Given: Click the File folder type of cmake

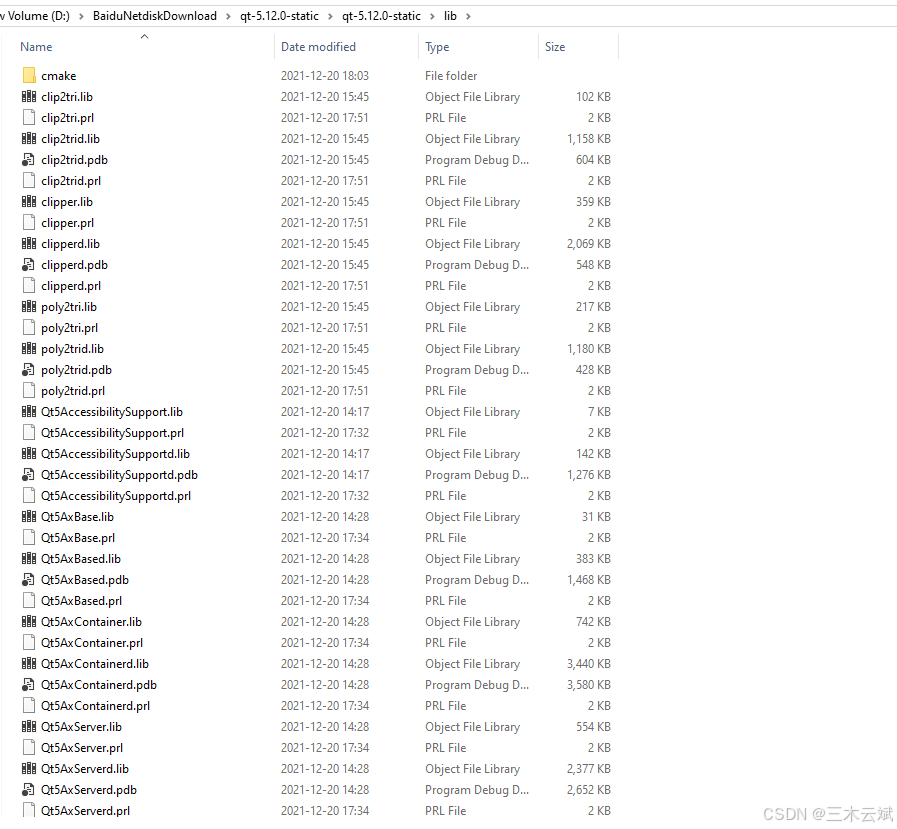Looking at the screenshot, I should click(x=451, y=76).
